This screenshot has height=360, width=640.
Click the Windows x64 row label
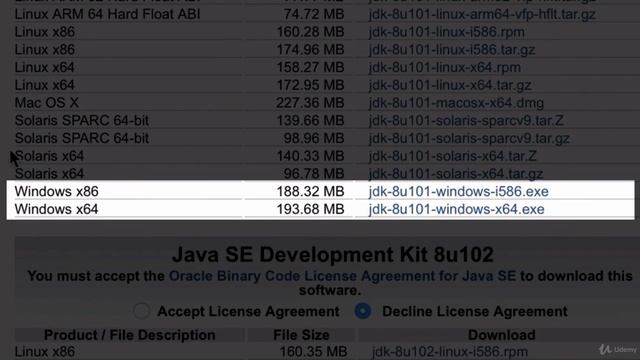point(56,209)
